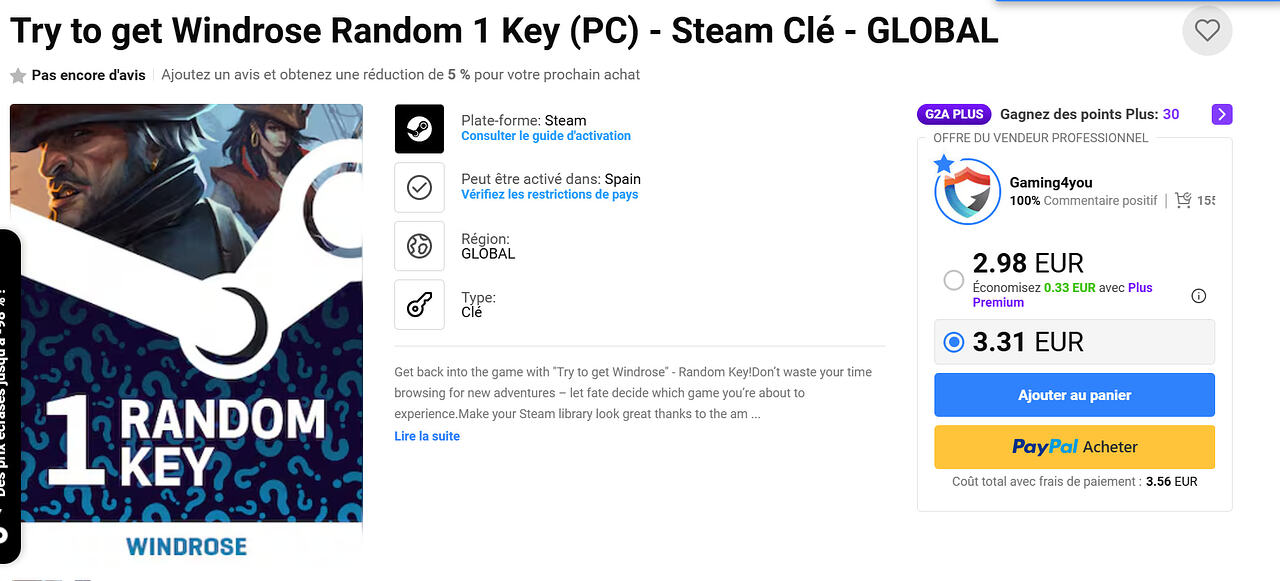Click the G2A PLUS badge

coord(954,114)
